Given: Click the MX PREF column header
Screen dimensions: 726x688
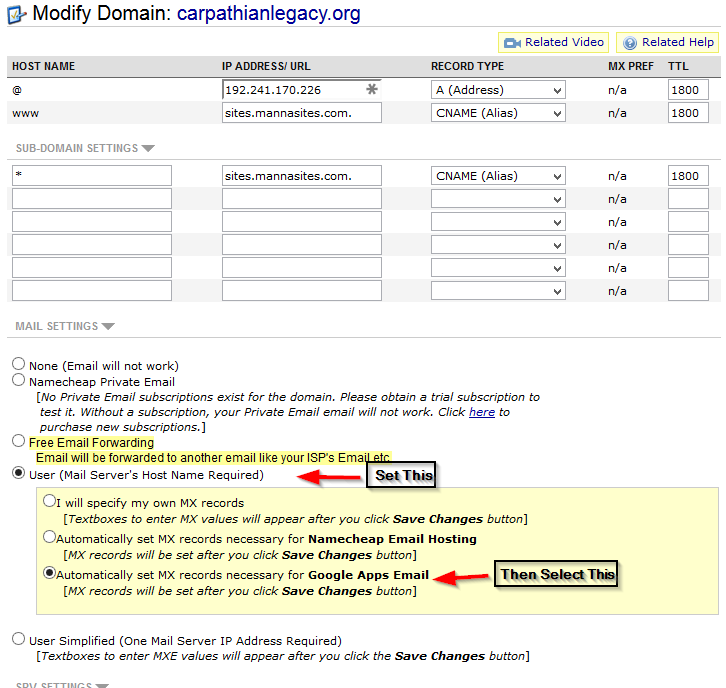Looking at the screenshot, I should click(631, 66).
